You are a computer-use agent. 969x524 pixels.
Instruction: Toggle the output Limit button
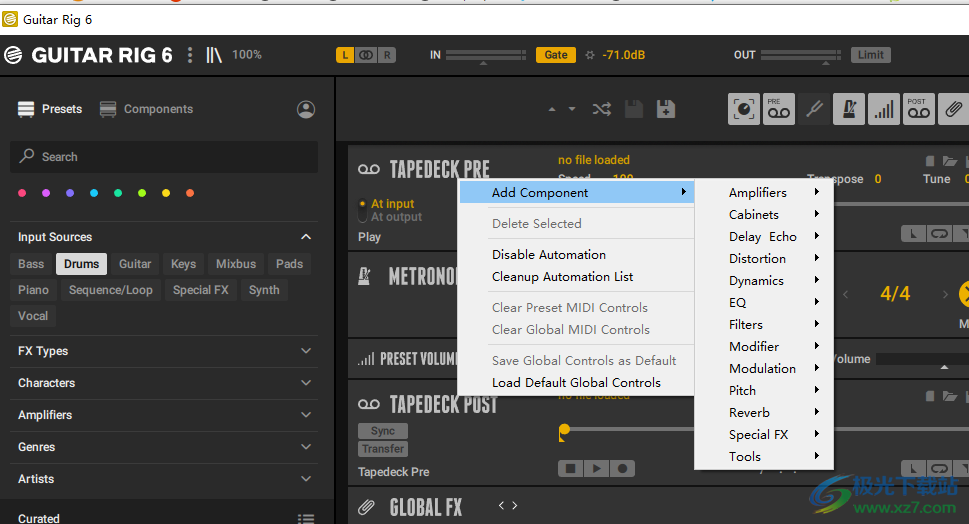tap(870, 55)
